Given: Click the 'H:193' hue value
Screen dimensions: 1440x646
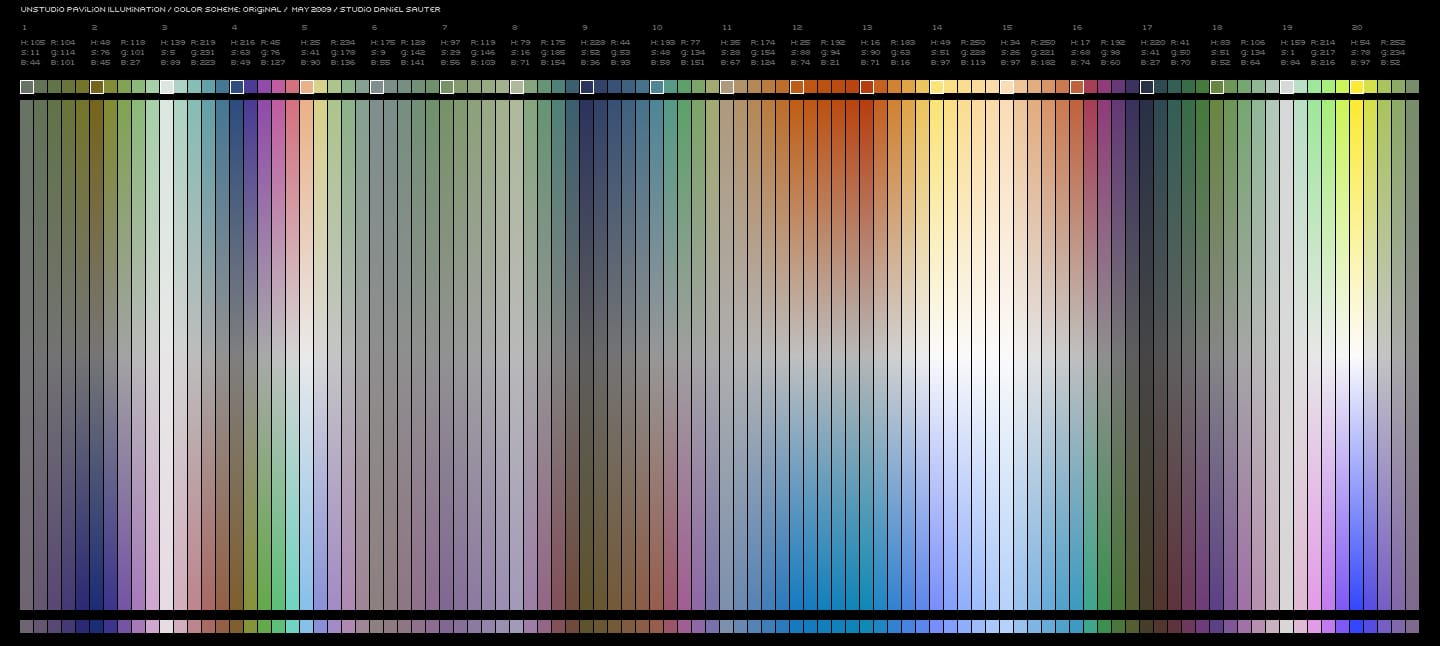Looking at the screenshot, I should [663, 43].
